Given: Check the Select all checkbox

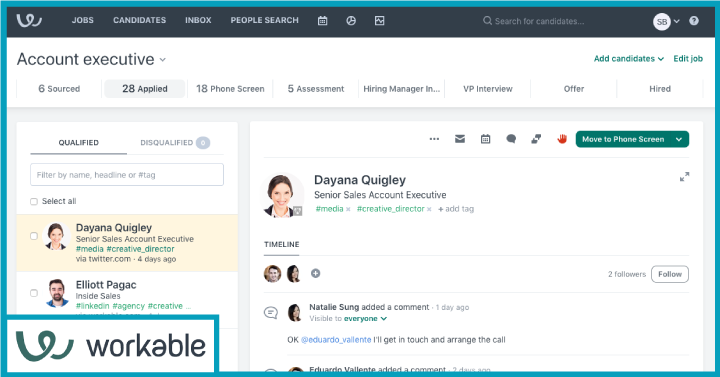Looking at the screenshot, I should click(34, 202).
